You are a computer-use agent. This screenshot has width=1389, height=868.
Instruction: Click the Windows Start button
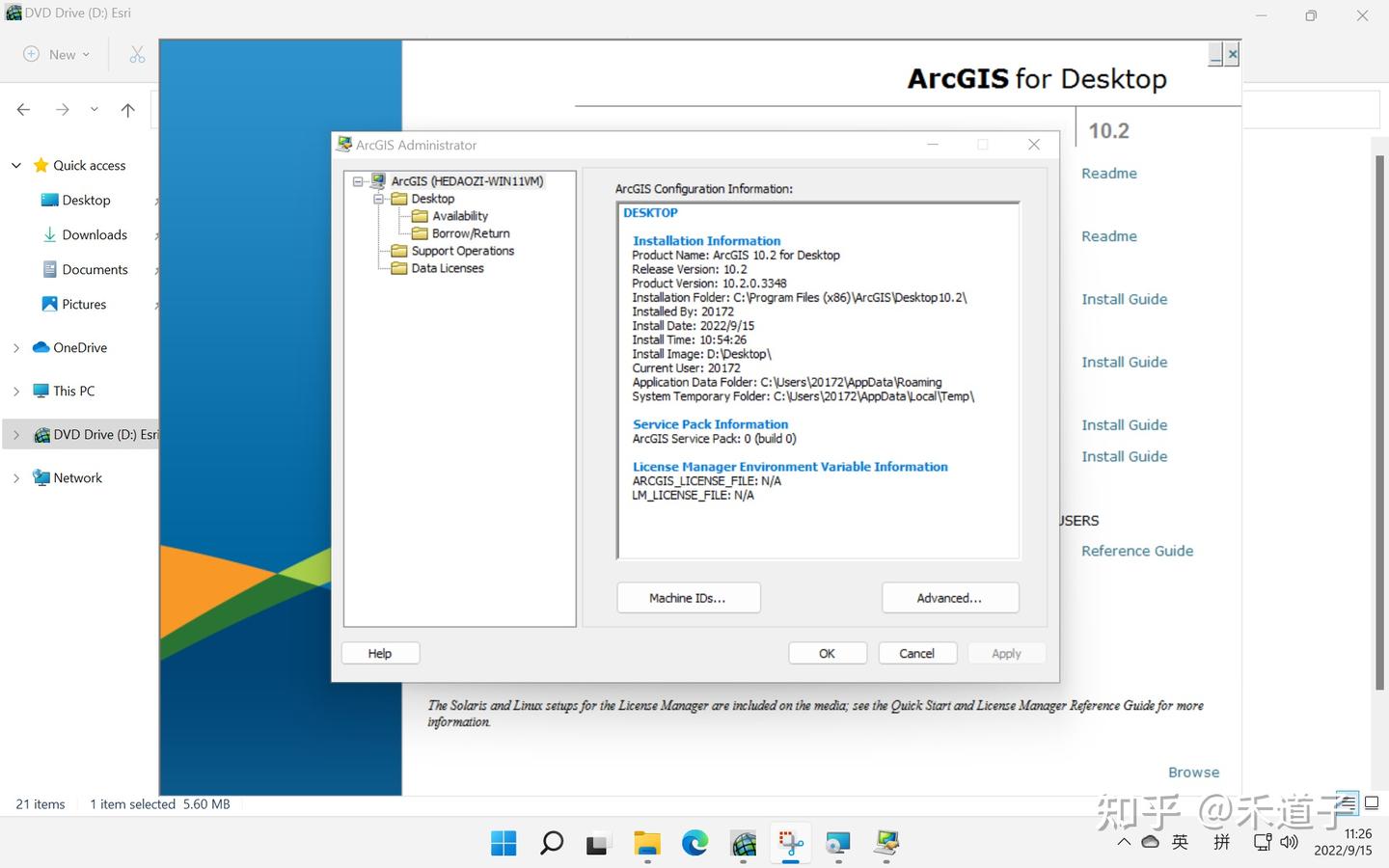coord(504,843)
